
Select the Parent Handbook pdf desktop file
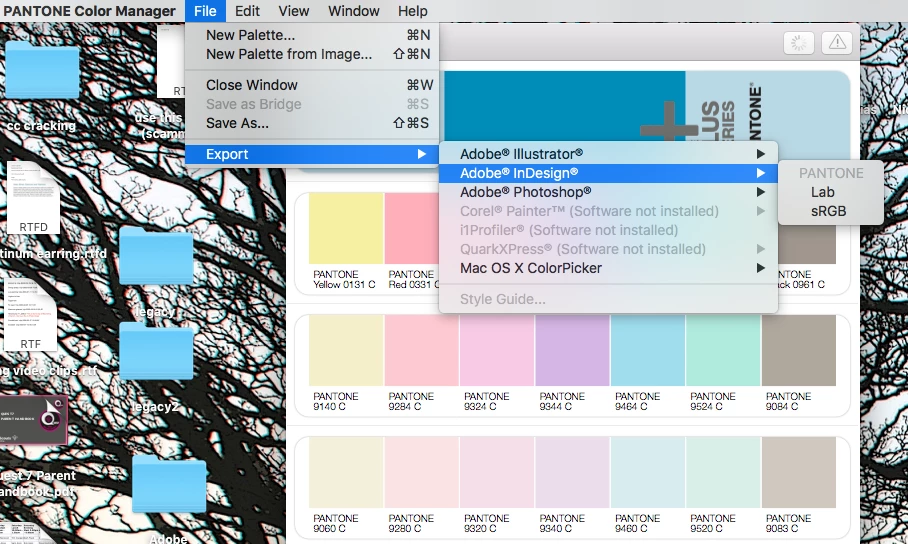click(34, 421)
